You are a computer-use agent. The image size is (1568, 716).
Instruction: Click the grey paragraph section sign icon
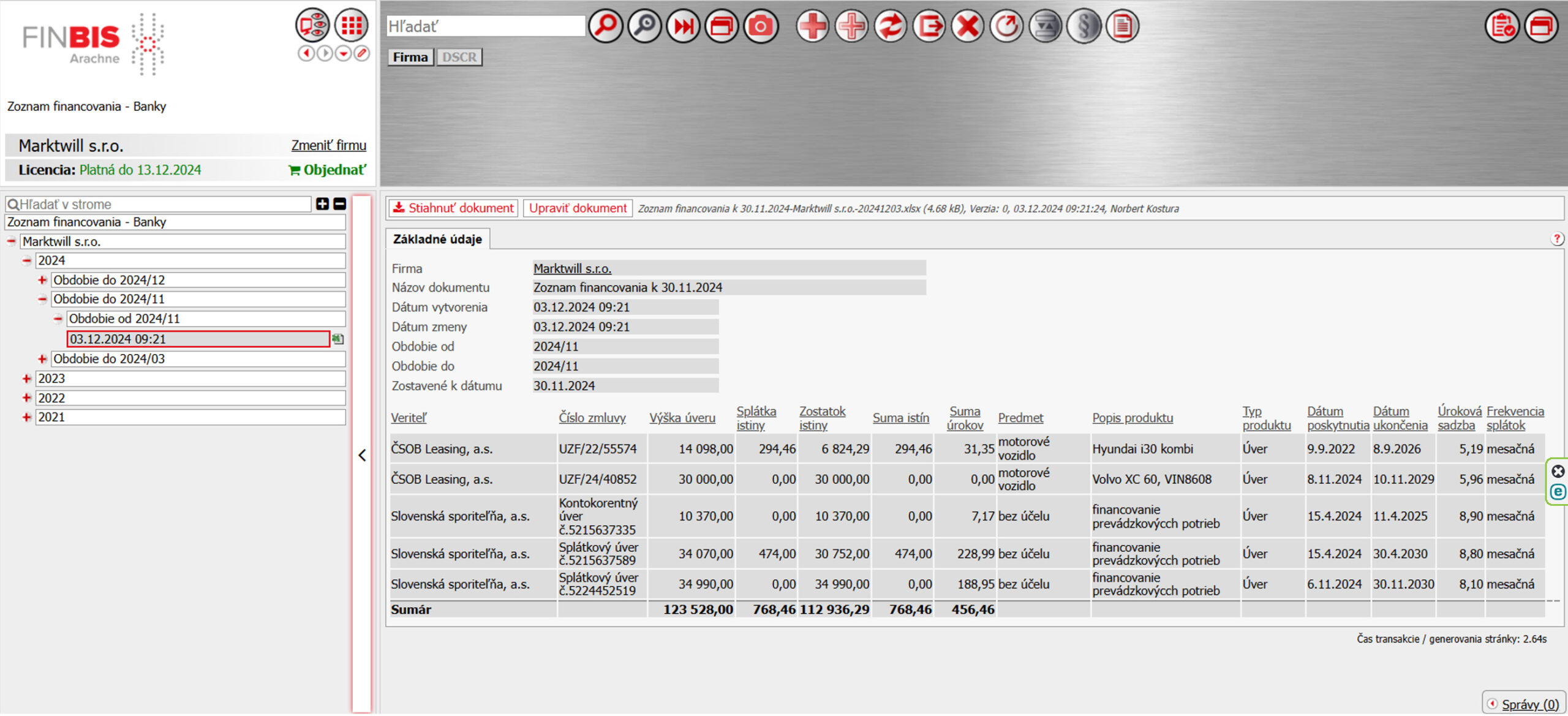1084,26
